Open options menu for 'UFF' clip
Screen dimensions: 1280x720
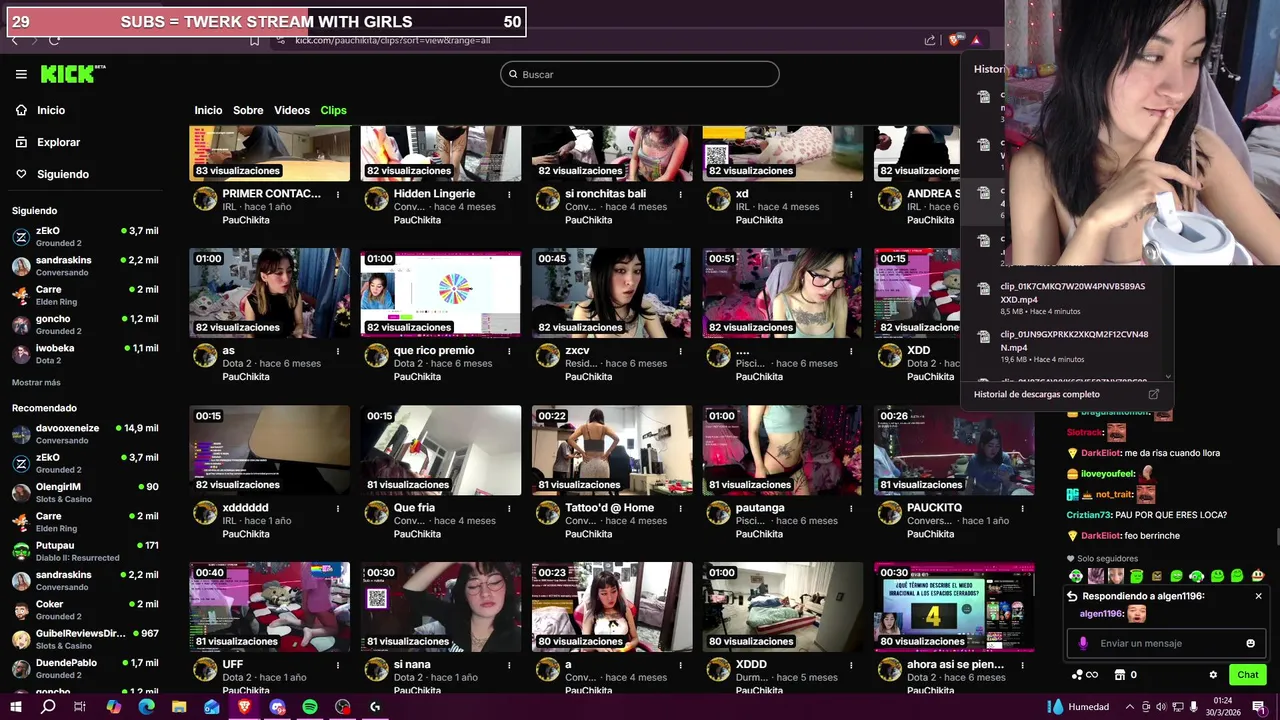(x=338, y=665)
